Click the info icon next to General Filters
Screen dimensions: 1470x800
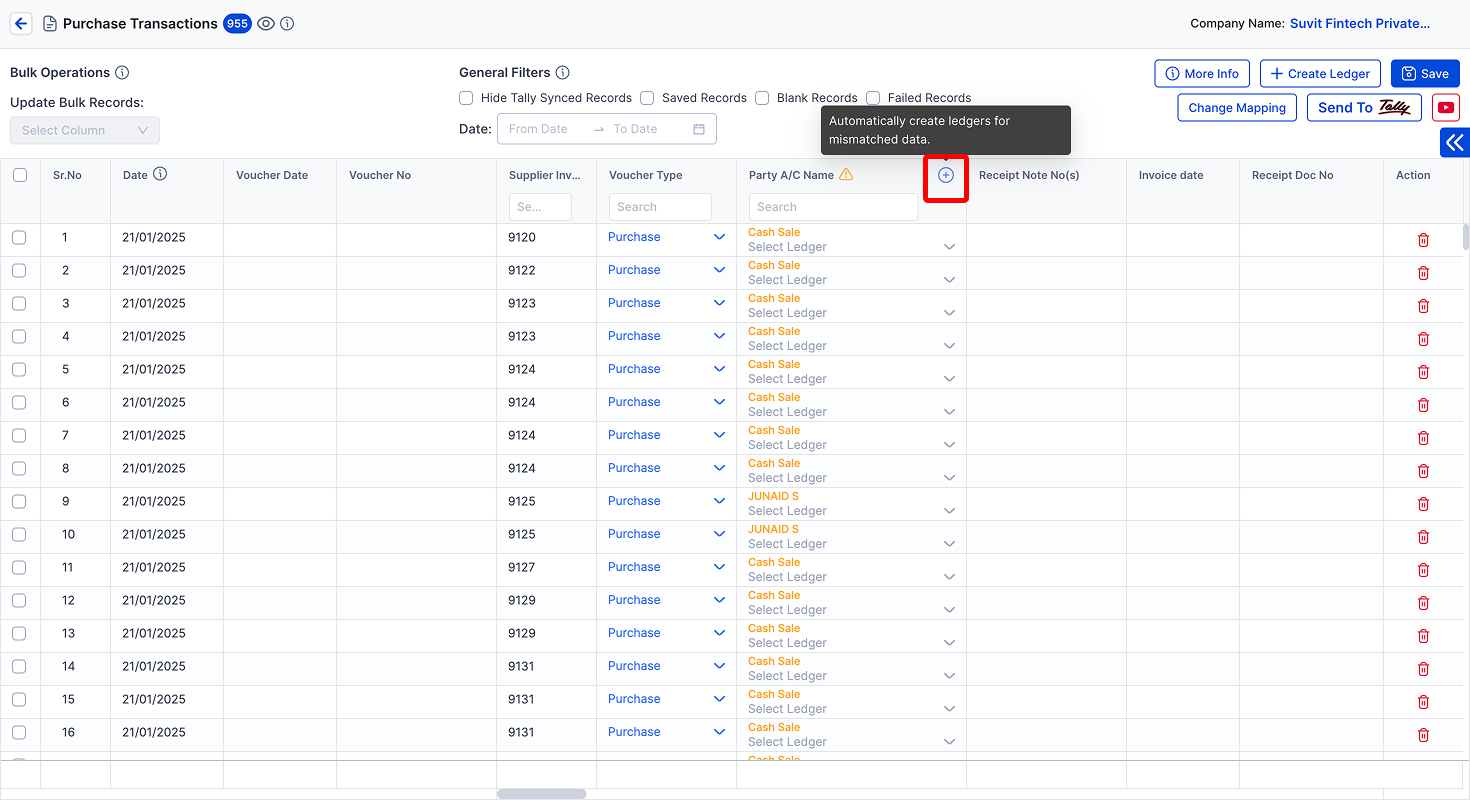tap(563, 73)
